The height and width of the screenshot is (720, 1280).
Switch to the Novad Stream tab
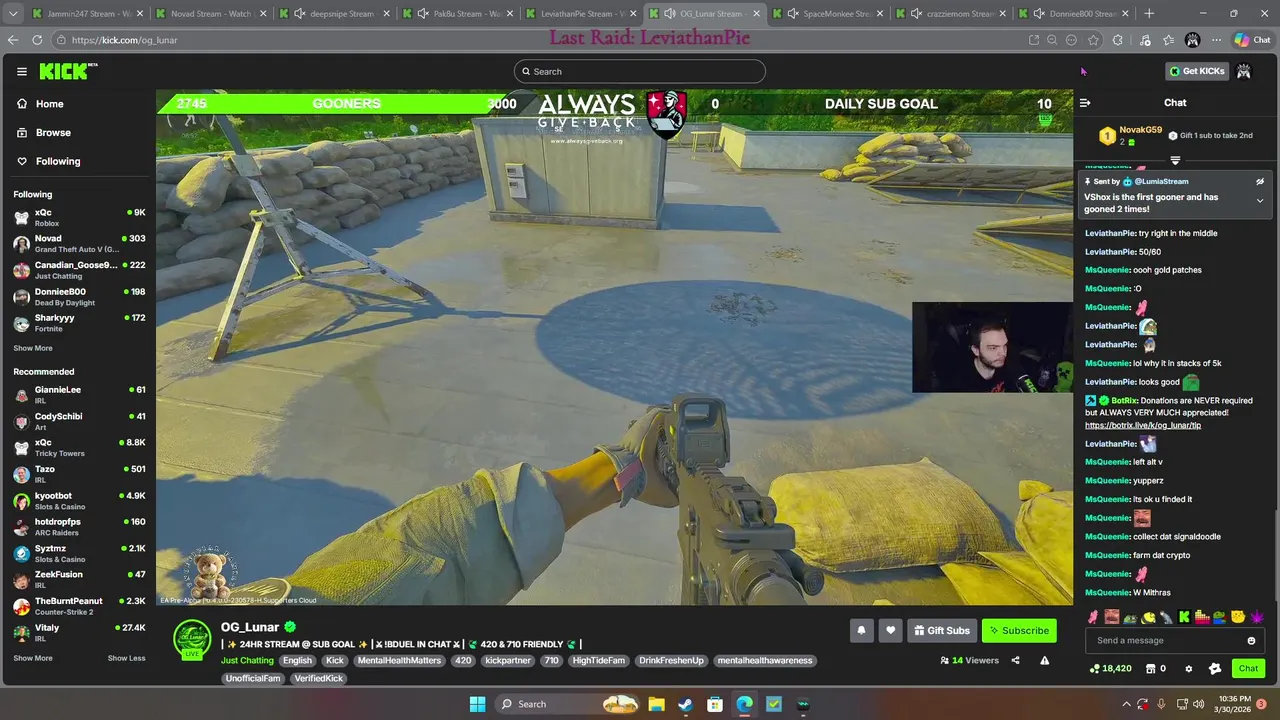click(210, 14)
